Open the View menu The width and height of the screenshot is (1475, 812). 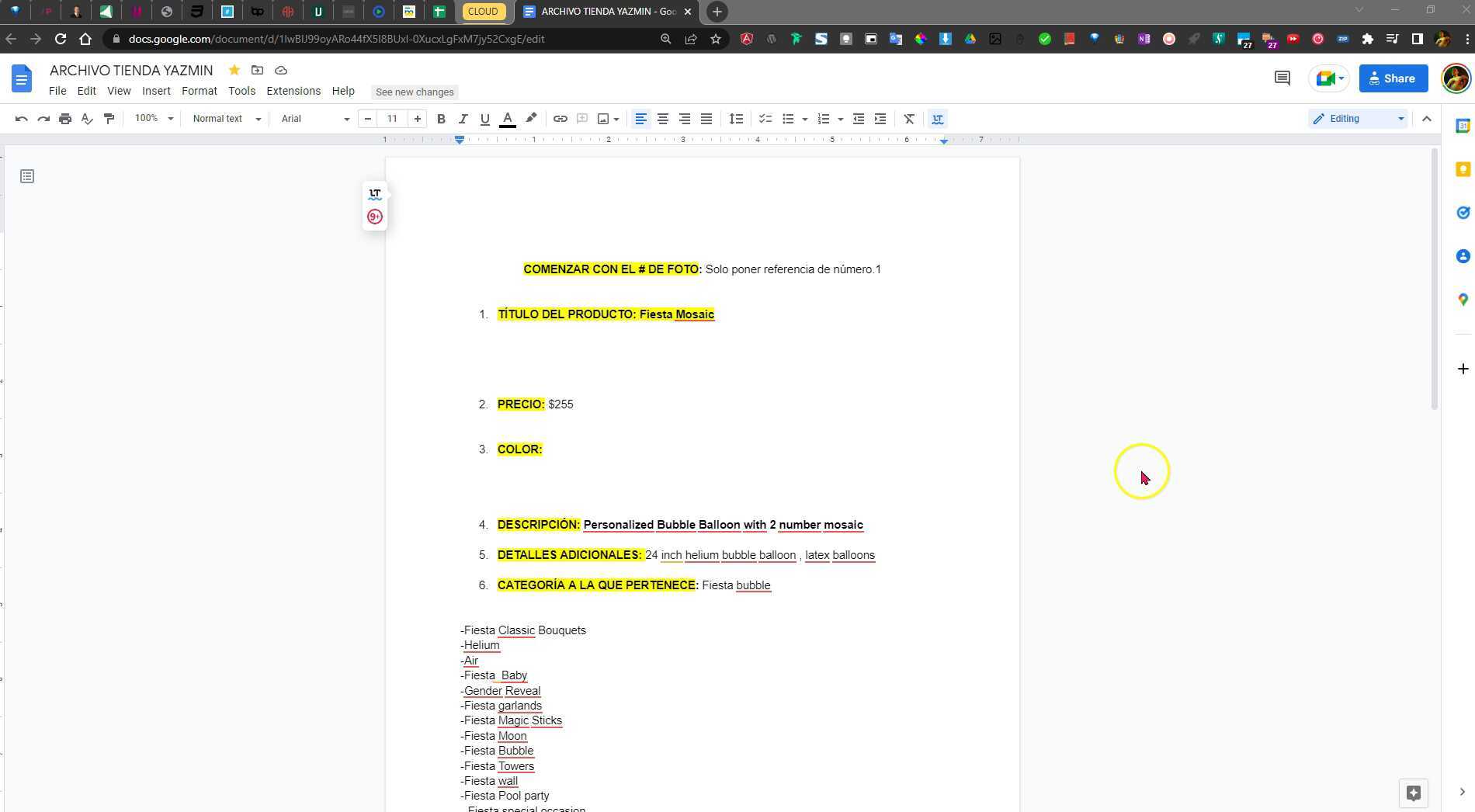point(119,91)
